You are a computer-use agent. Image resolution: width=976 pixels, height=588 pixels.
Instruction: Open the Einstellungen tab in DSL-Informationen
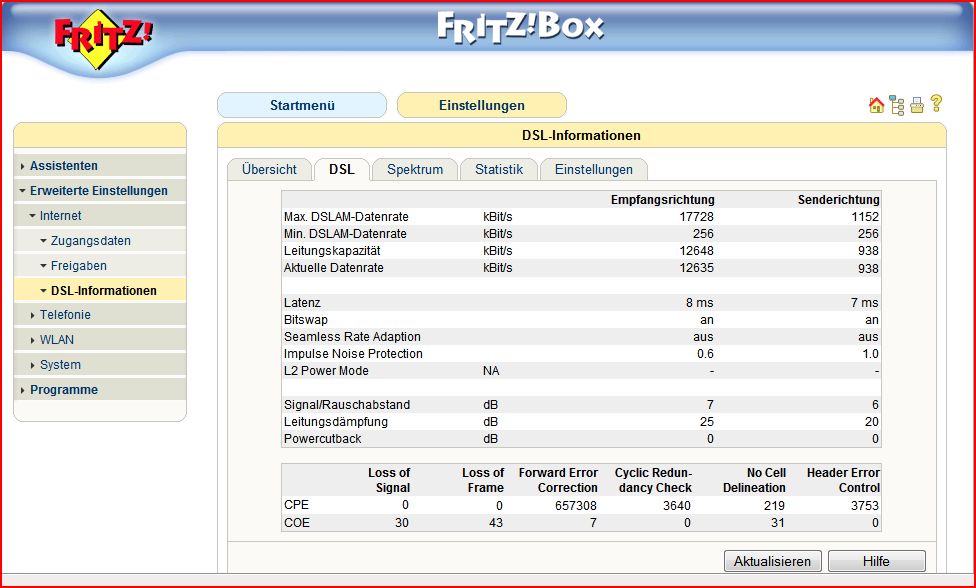point(594,169)
